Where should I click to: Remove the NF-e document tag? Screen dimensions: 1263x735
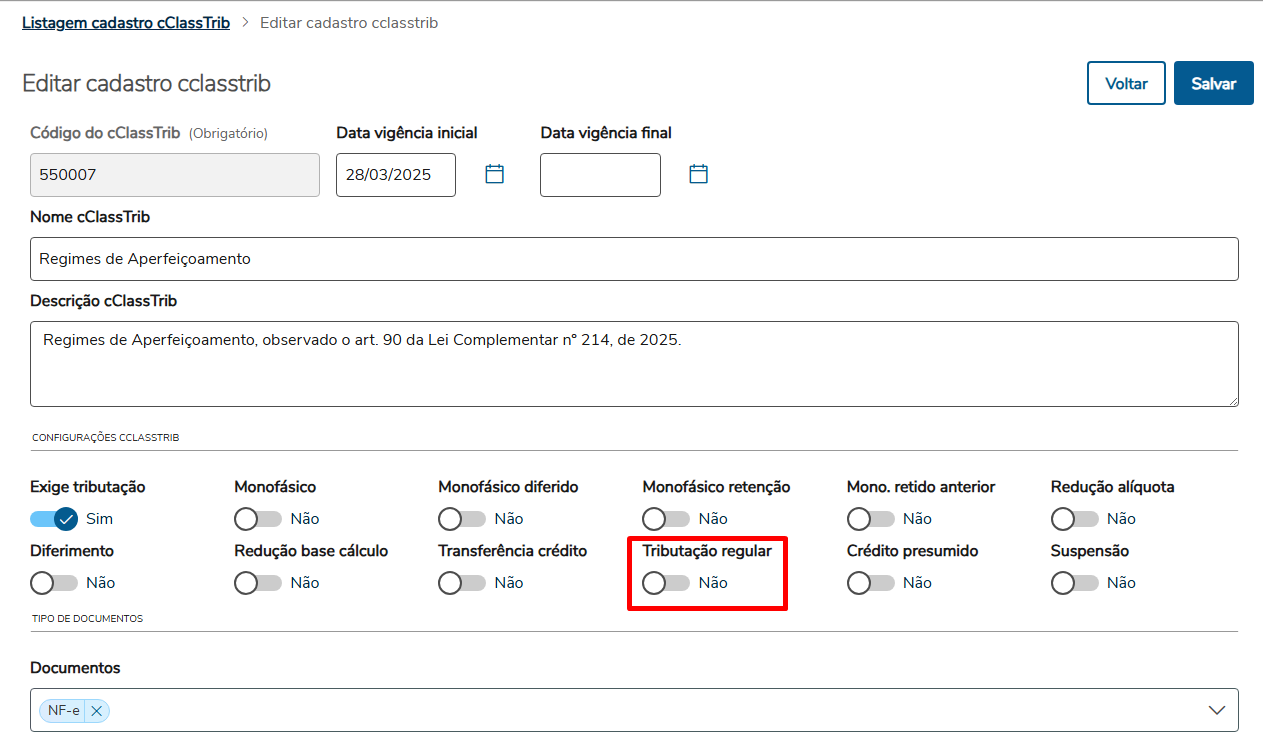96,711
